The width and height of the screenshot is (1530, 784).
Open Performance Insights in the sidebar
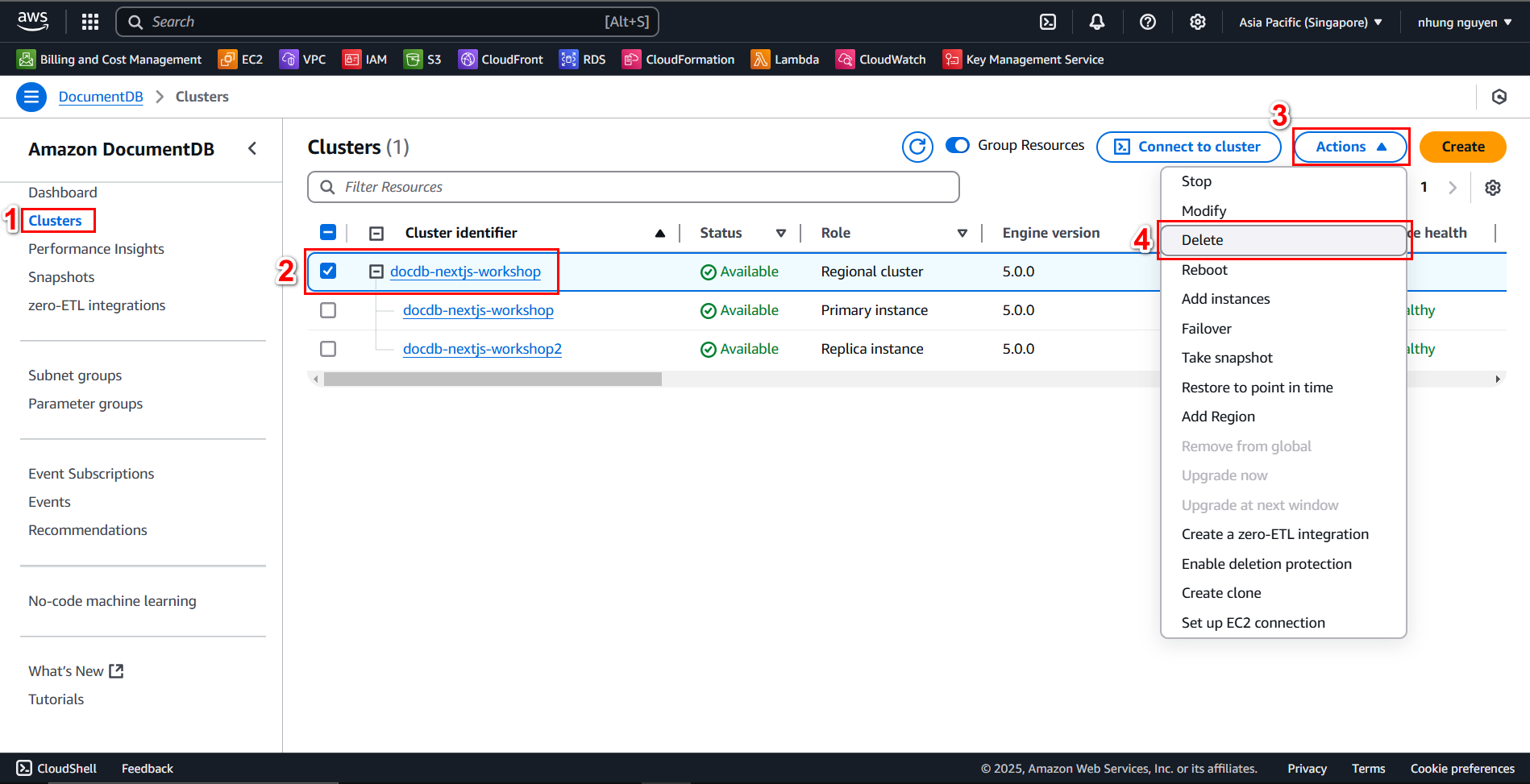[x=96, y=249]
